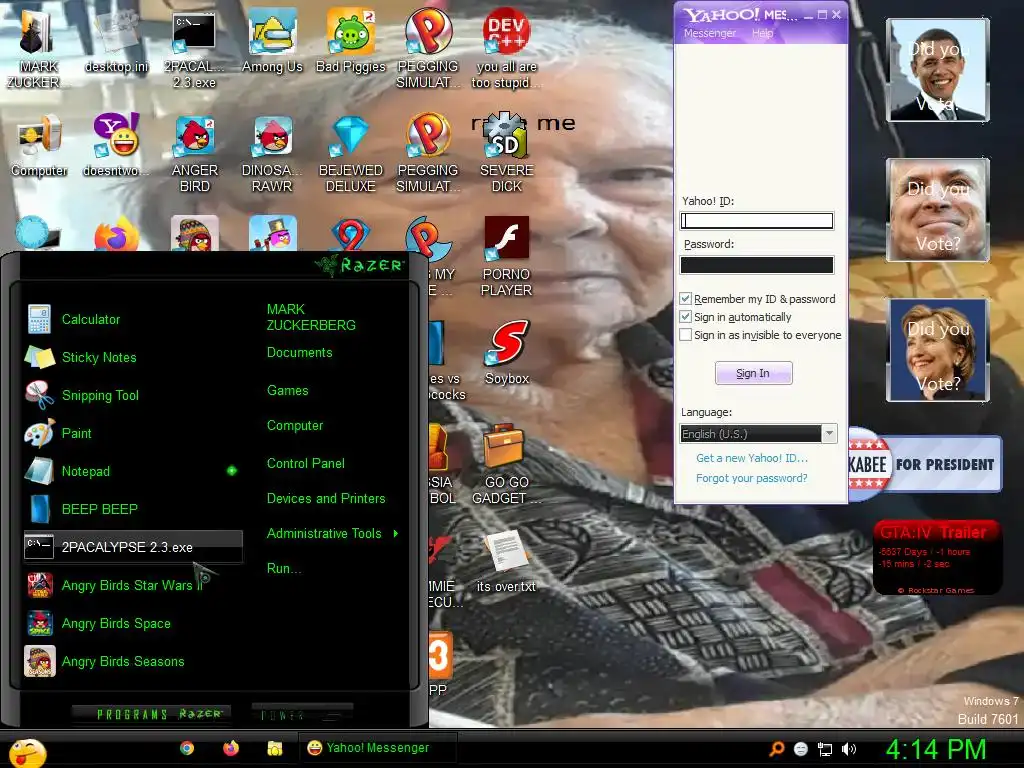Open PEGGING SIMULAT... icon in the top row
The width and height of the screenshot is (1024, 768).
pos(428,50)
